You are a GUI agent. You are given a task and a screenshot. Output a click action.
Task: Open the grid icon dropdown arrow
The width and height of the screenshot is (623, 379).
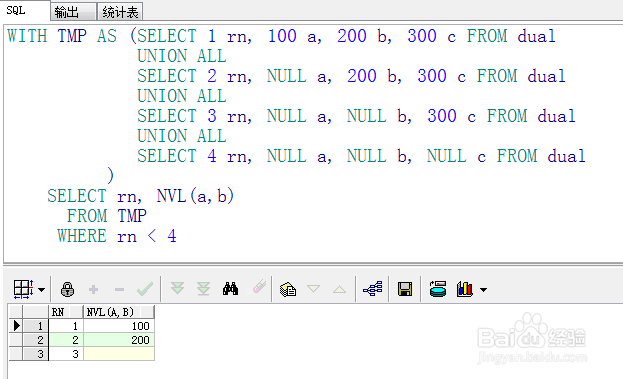click(41, 290)
